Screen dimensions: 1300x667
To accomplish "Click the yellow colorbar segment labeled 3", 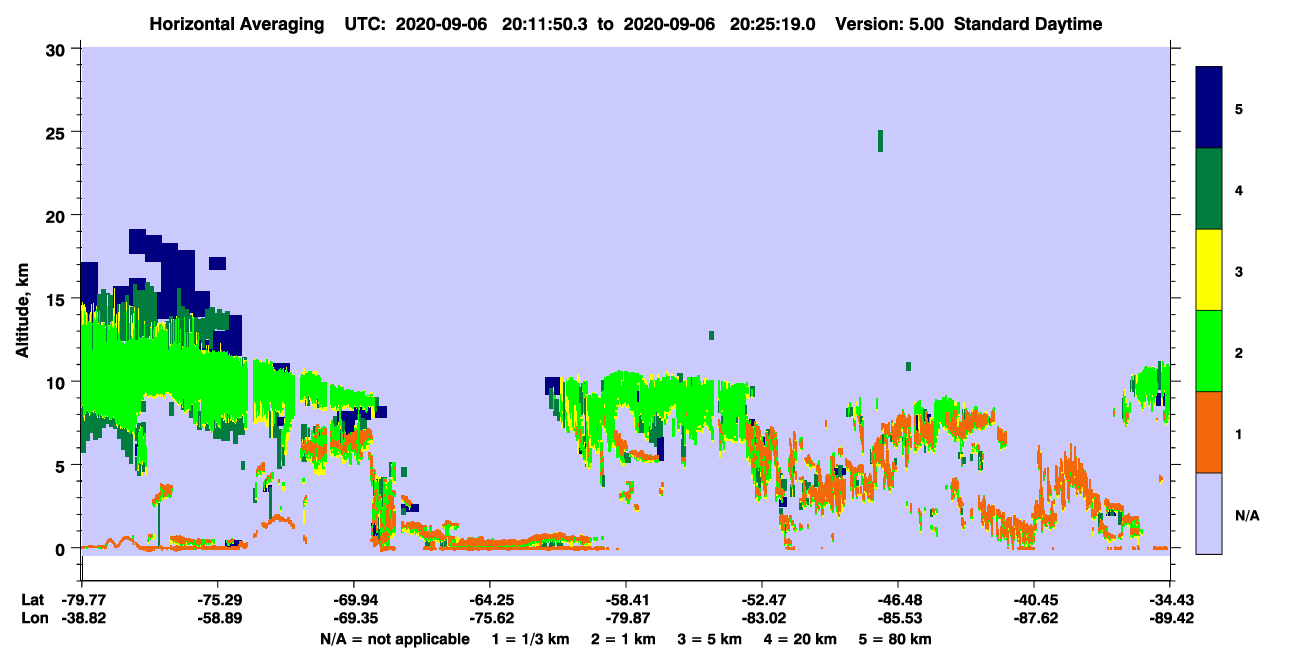I will (x=1209, y=270).
